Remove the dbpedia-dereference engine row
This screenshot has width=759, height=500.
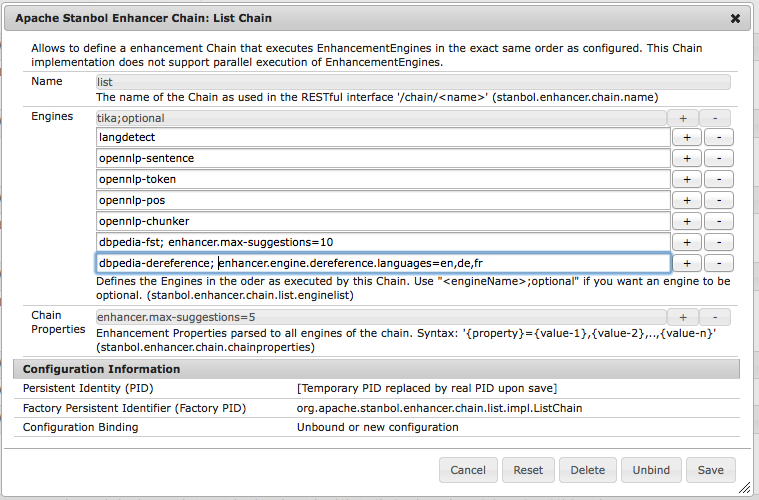(719, 263)
